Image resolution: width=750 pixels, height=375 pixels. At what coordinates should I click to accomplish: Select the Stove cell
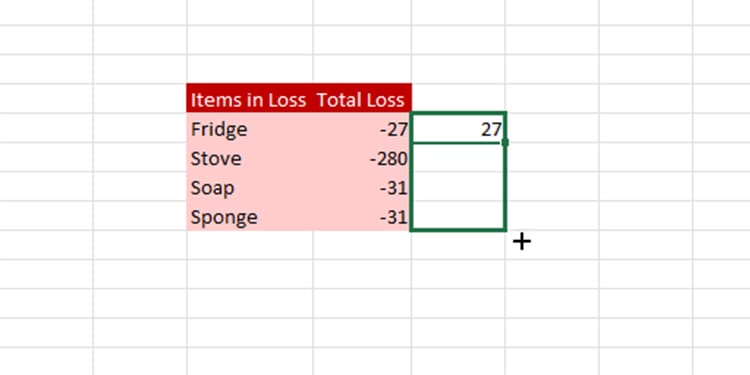click(250, 157)
